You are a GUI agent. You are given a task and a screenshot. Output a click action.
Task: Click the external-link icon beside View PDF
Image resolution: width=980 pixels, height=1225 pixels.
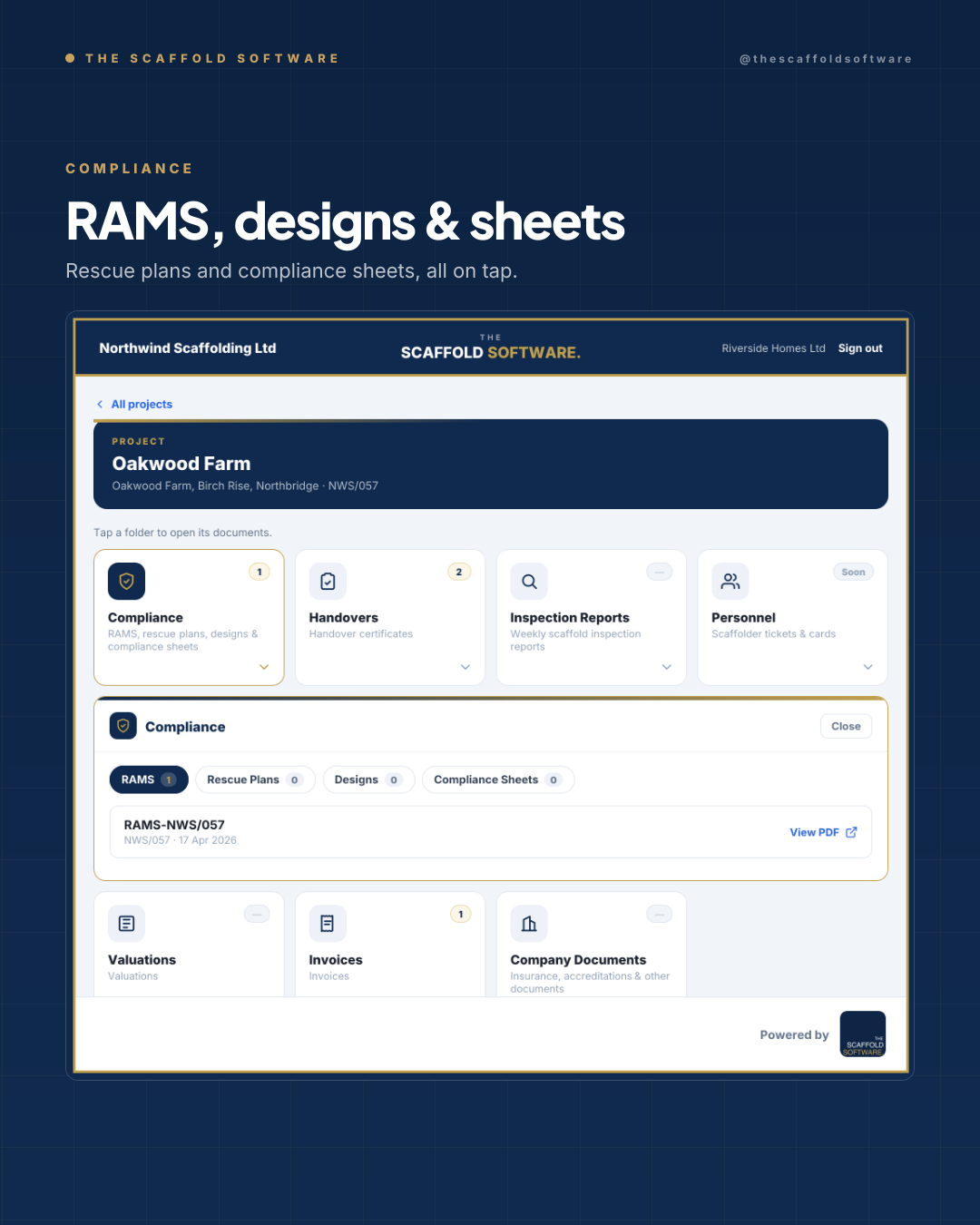851,832
